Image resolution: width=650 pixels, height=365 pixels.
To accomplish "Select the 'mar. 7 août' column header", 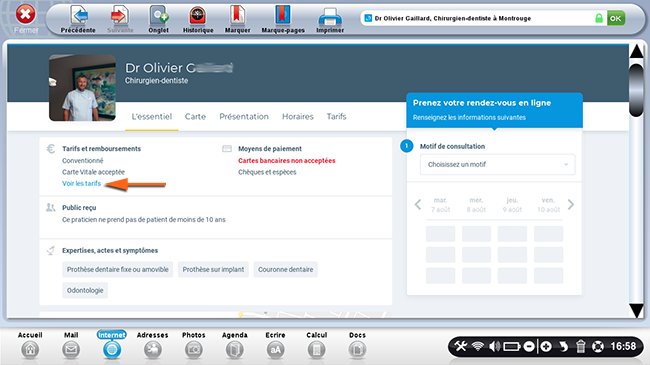I will (x=440, y=205).
